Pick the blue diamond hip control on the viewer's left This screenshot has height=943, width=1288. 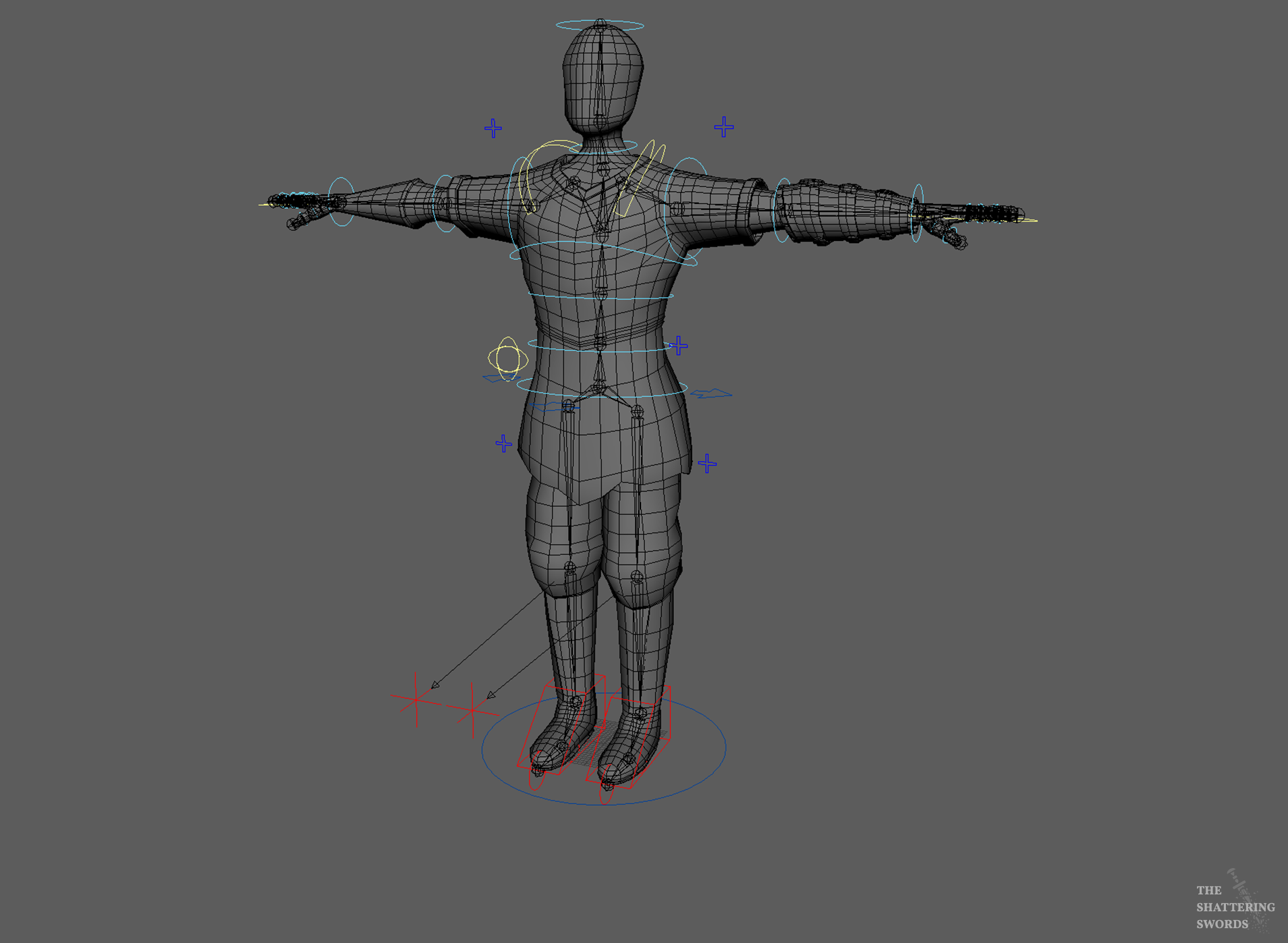click(501, 379)
